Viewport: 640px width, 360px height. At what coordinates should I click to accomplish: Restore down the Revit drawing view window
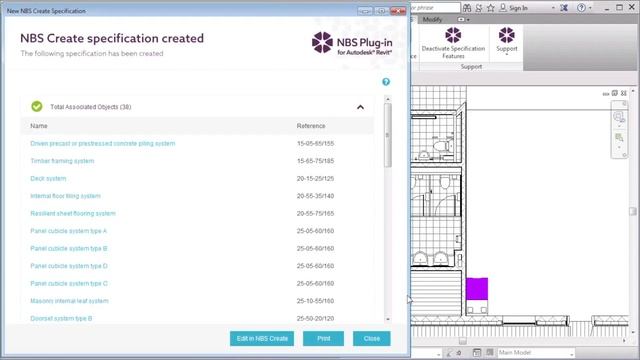click(x=615, y=93)
